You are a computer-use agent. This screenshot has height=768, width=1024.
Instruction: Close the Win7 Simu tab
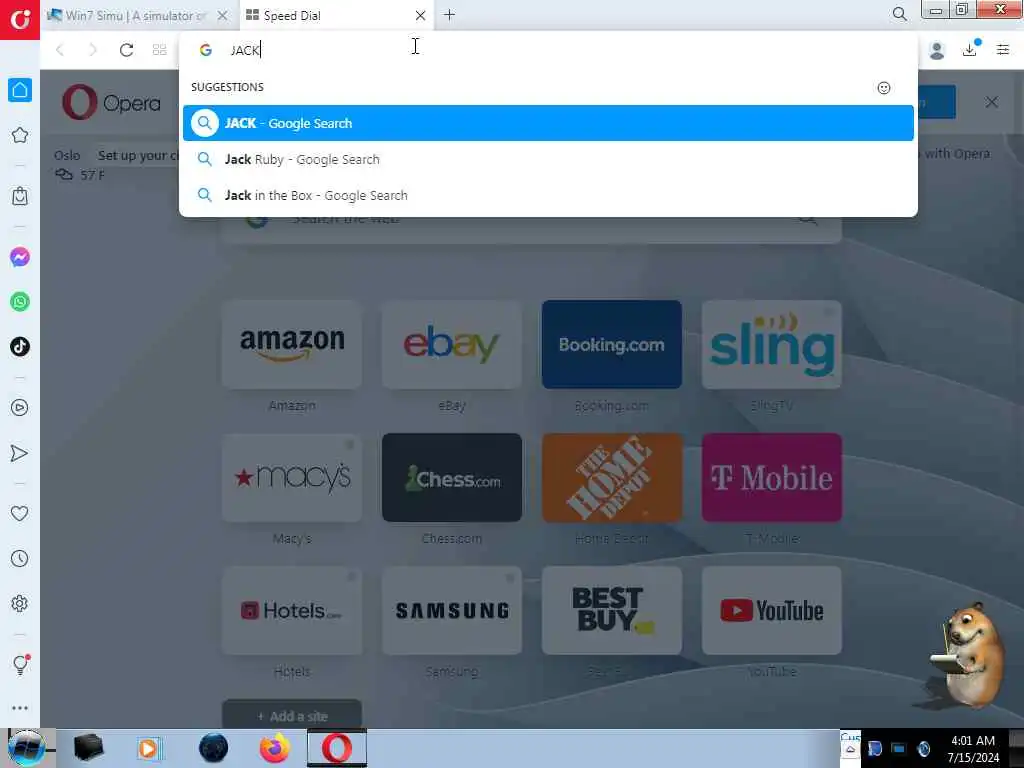(x=223, y=15)
